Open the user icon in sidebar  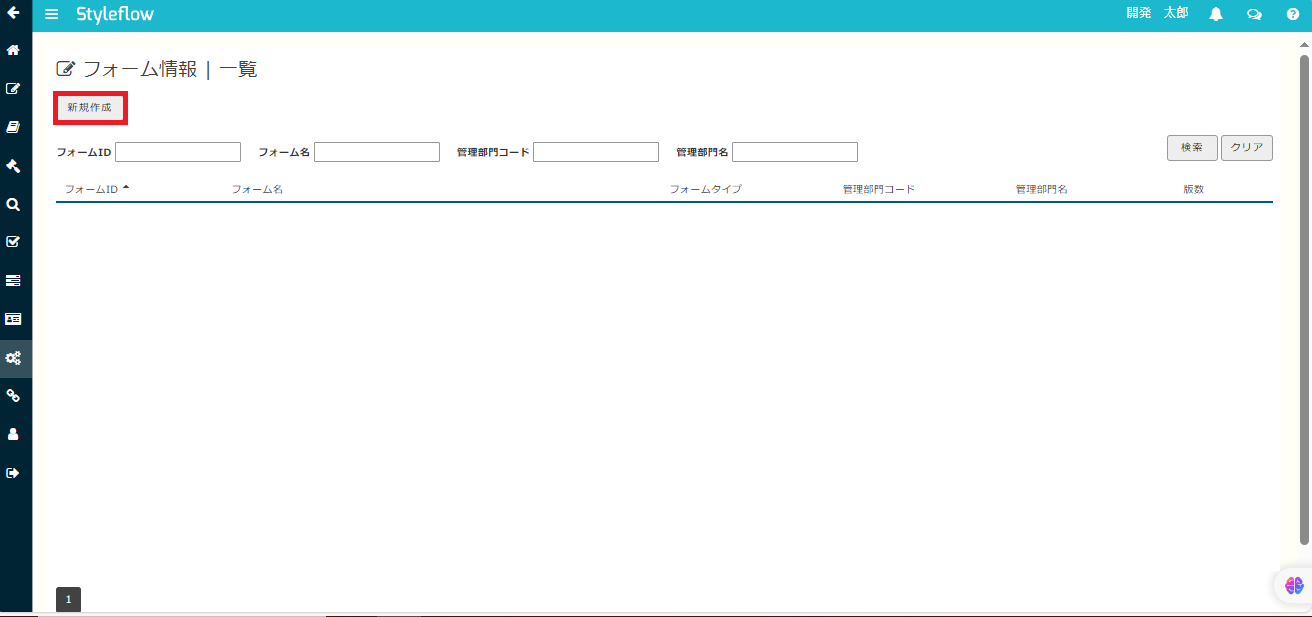[13, 434]
